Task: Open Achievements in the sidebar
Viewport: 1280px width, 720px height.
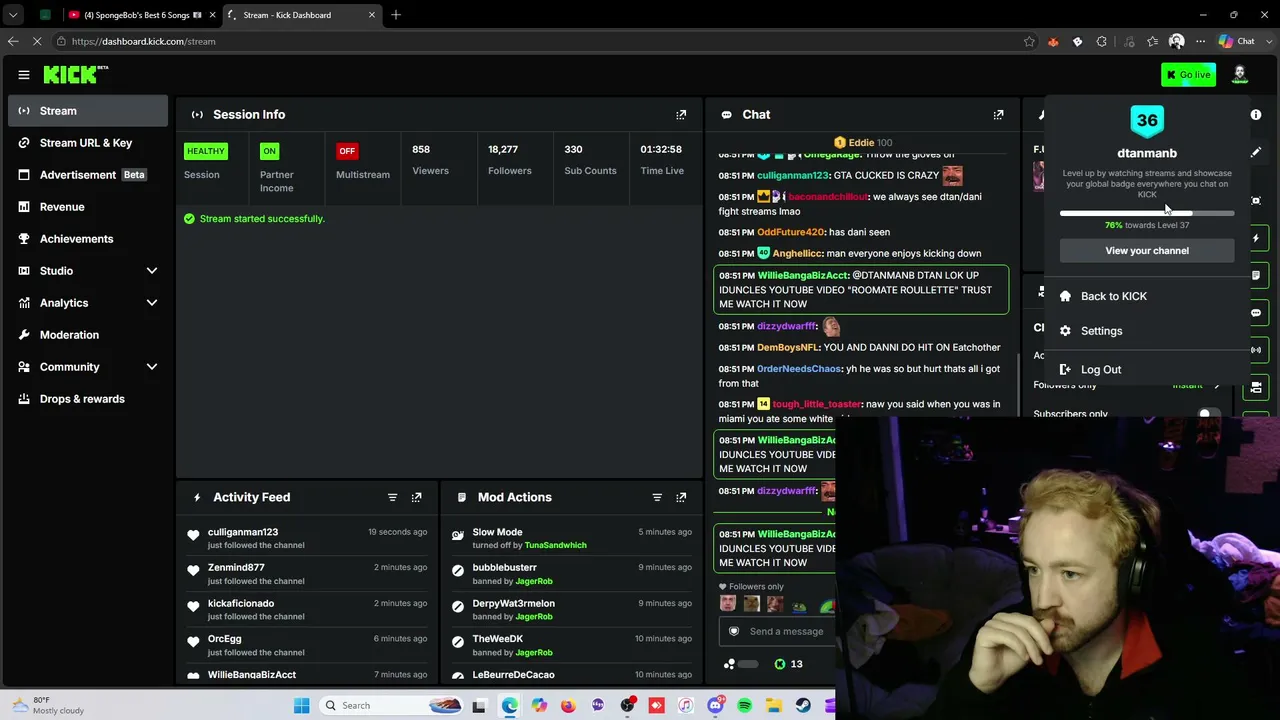Action: click(x=88, y=239)
